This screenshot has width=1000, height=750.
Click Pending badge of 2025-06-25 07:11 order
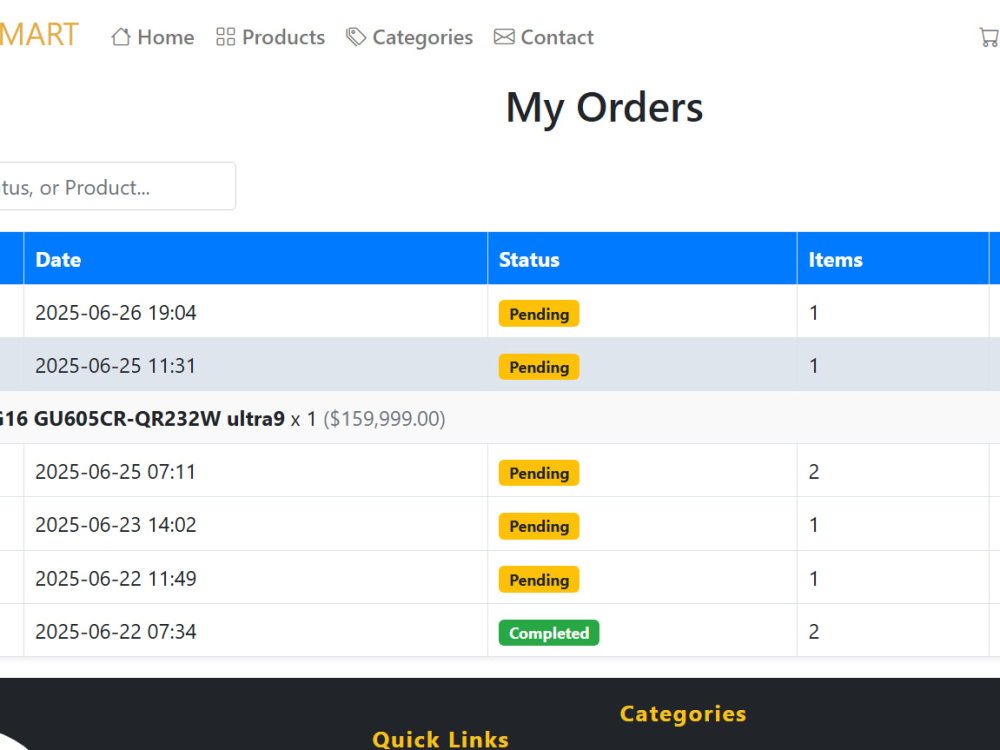pos(539,473)
